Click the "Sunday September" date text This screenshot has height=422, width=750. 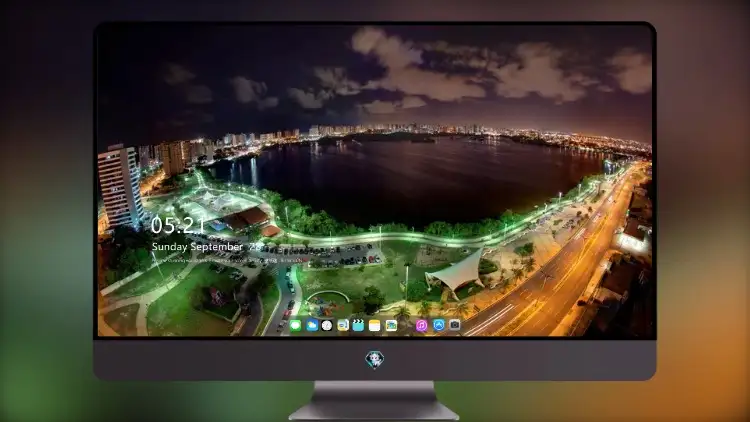click(198, 247)
